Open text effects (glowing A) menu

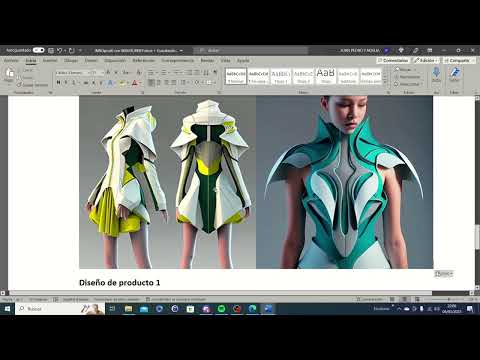pyautogui.click(x=110, y=82)
